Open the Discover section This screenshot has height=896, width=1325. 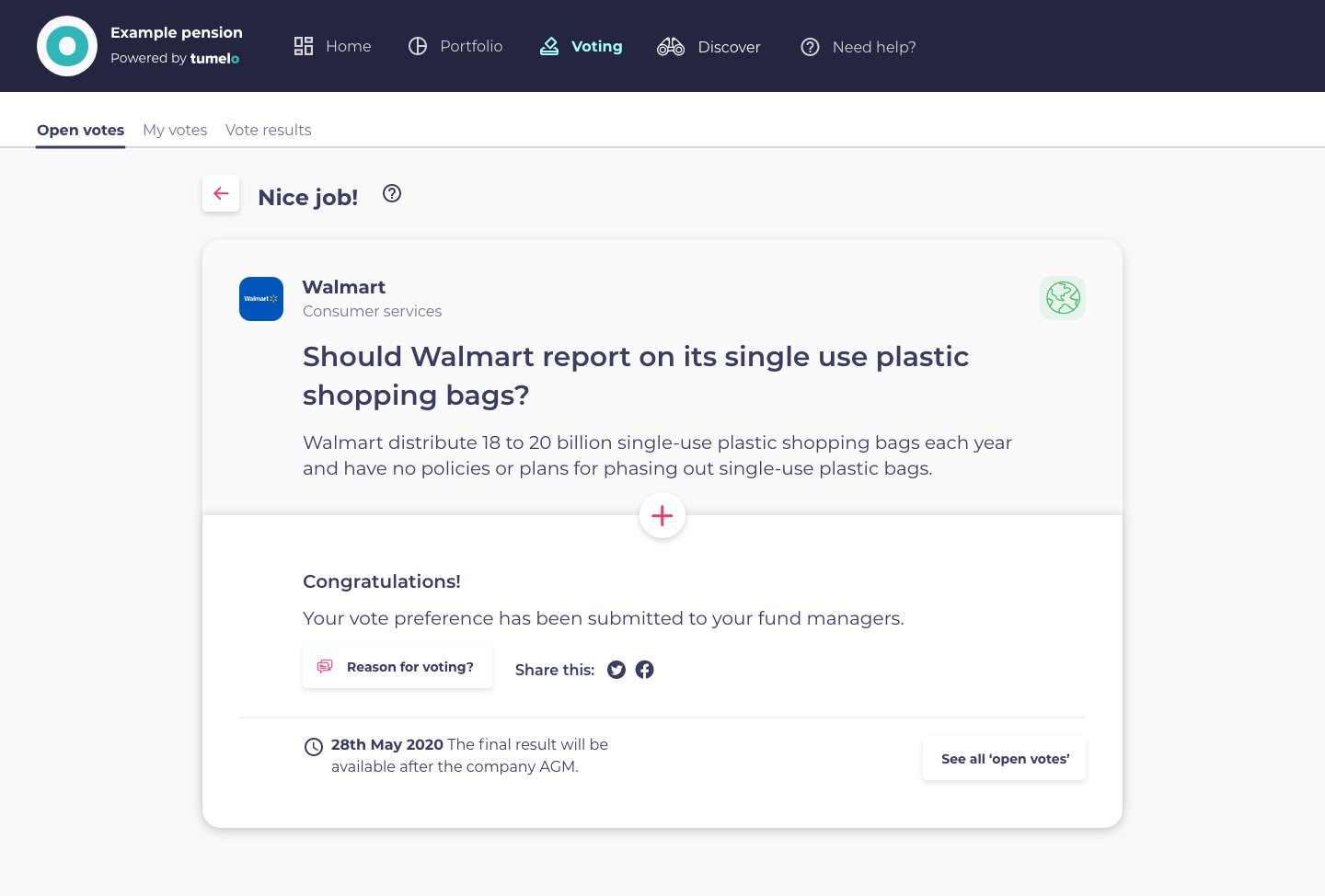(709, 46)
